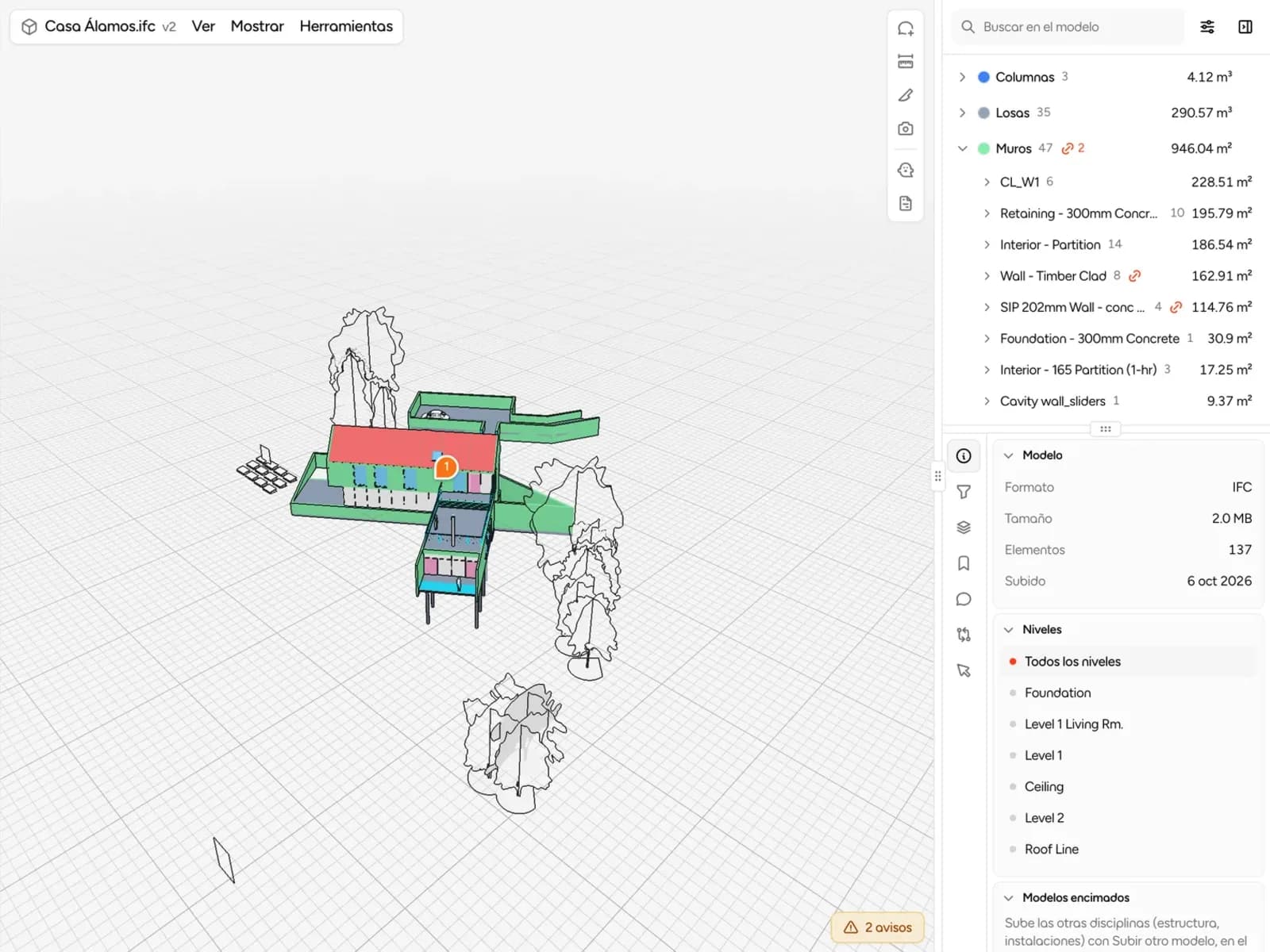Viewport: 1270px width, 952px height.
Task: Select the Roof Line level
Action: pos(1128,849)
